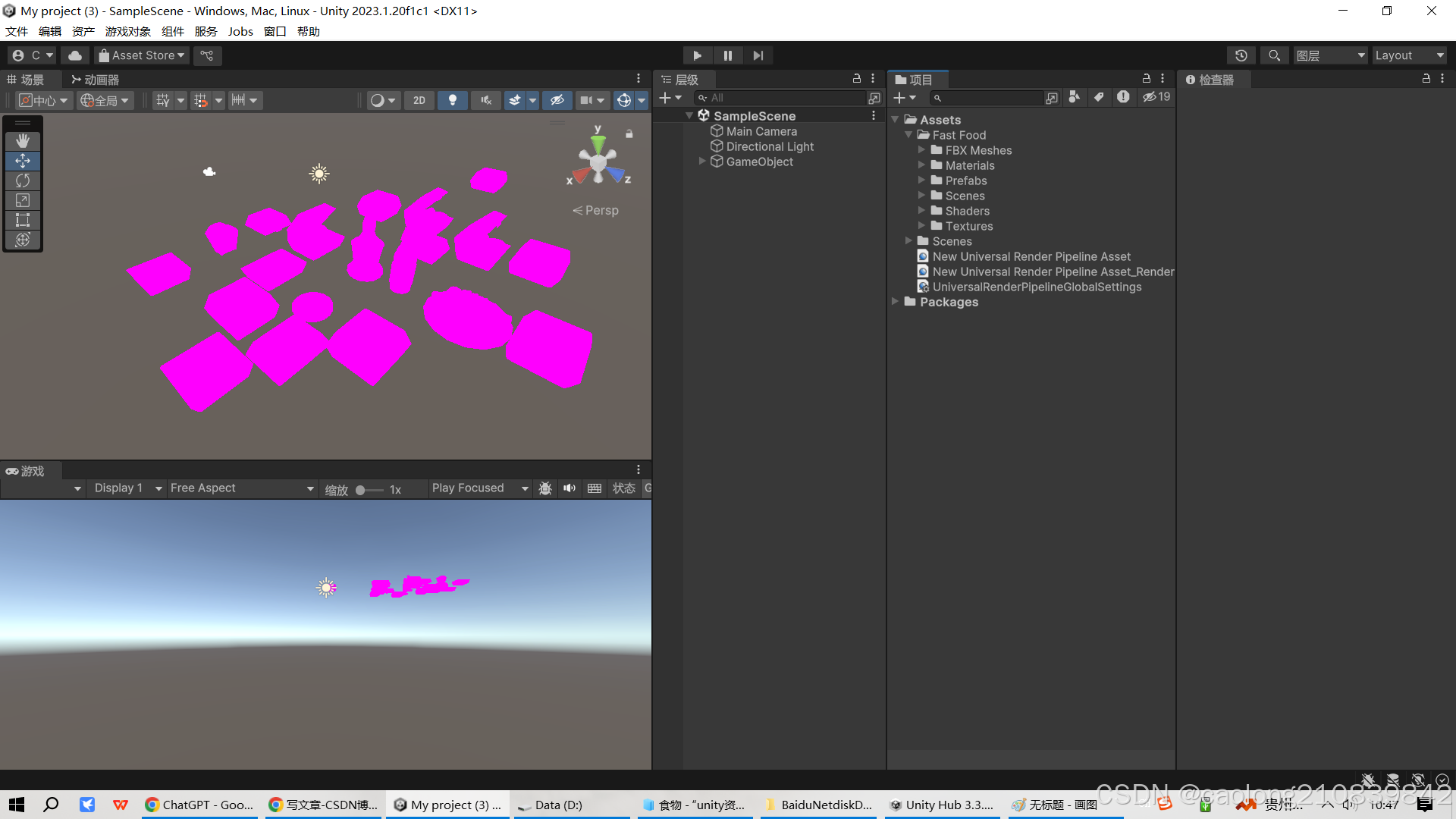Mute audio in Game view
1456x819 pixels.
tap(570, 488)
